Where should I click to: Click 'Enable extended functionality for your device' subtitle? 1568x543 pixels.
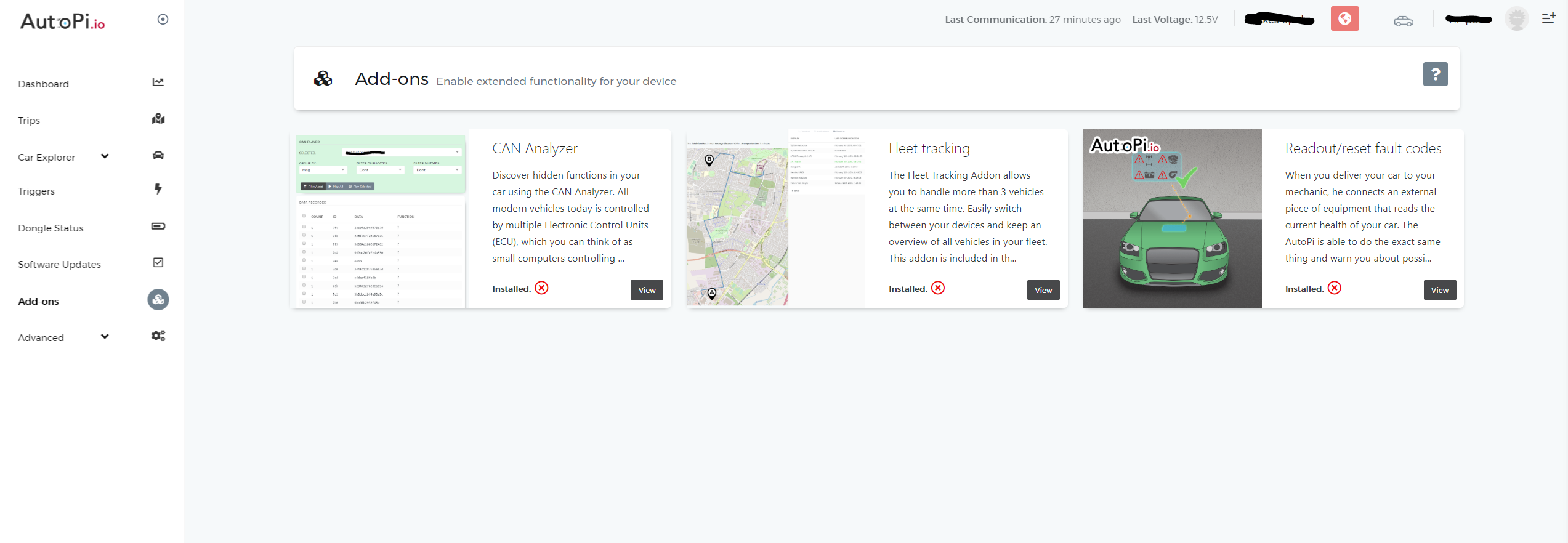pos(556,81)
